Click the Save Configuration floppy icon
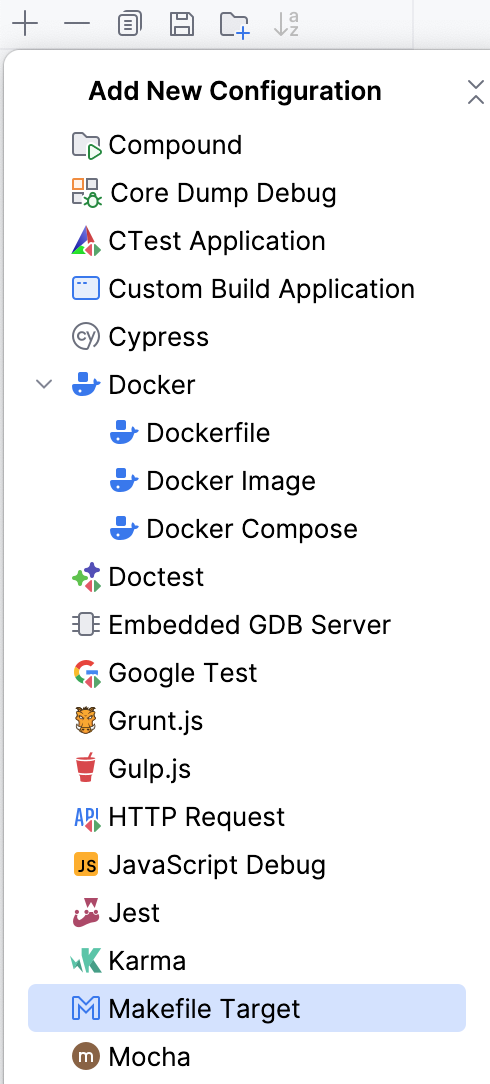Image resolution: width=490 pixels, height=1084 pixels. [181, 24]
